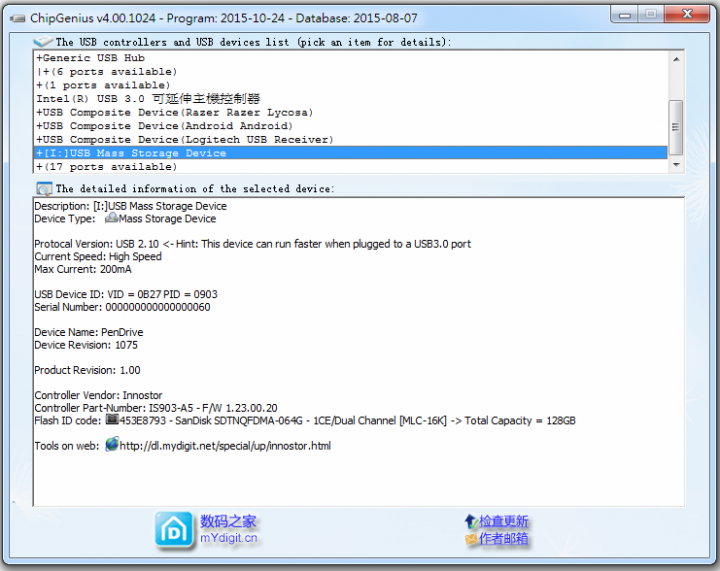The height and width of the screenshot is (571, 720).
Task: Click the Mass Storage Device type icon
Action: 112,218
